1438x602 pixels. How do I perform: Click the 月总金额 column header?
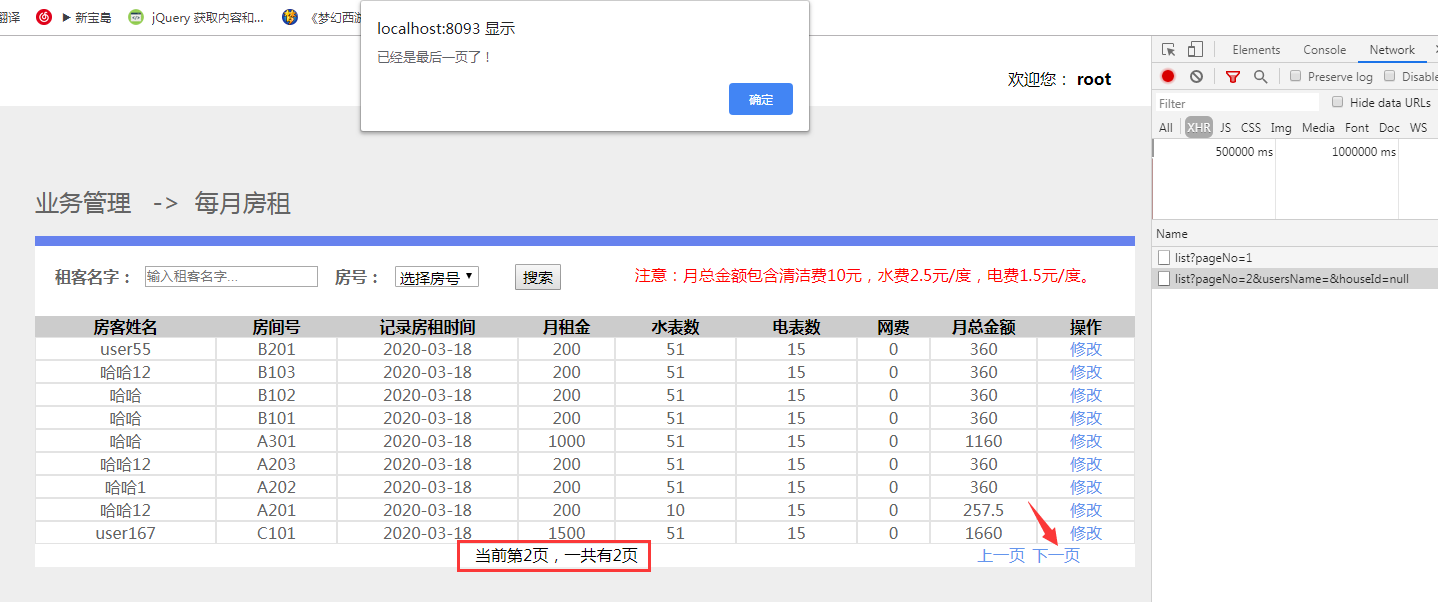[983, 327]
